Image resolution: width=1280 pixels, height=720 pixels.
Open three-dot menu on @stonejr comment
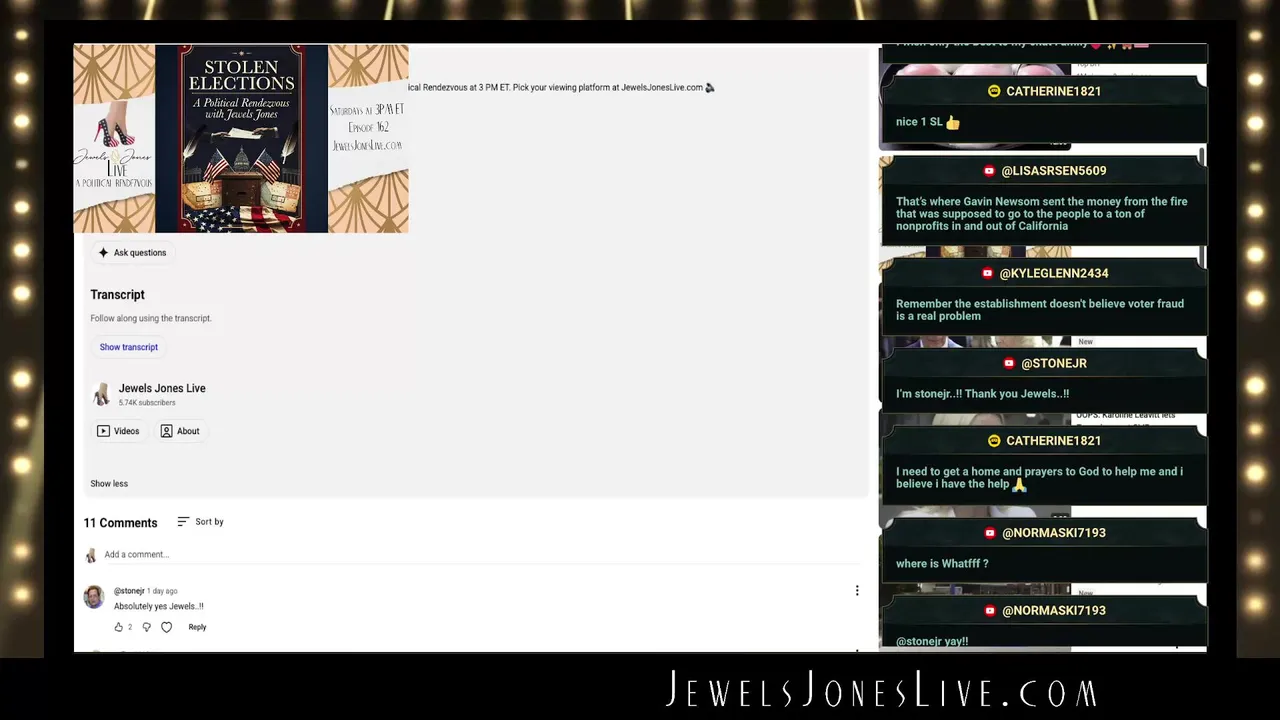pyautogui.click(x=857, y=591)
